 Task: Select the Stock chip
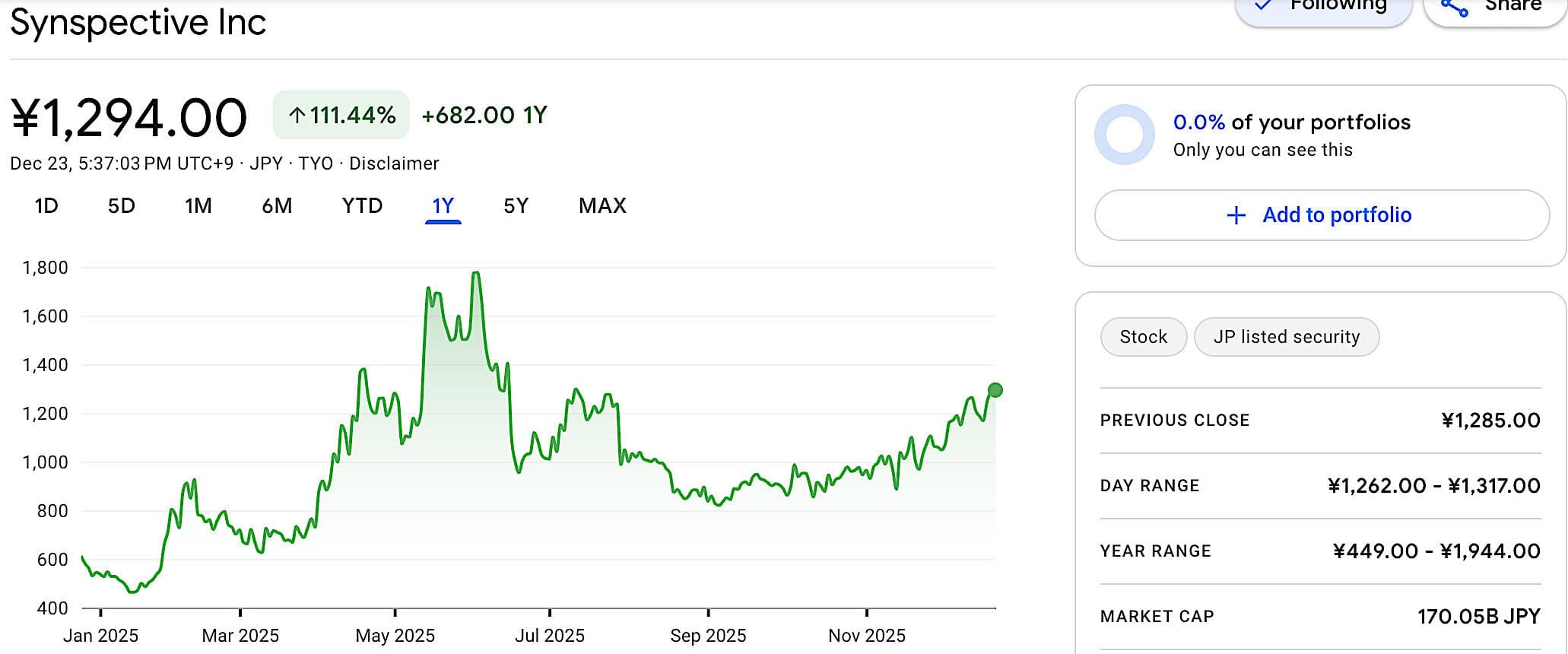point(1143,336)
